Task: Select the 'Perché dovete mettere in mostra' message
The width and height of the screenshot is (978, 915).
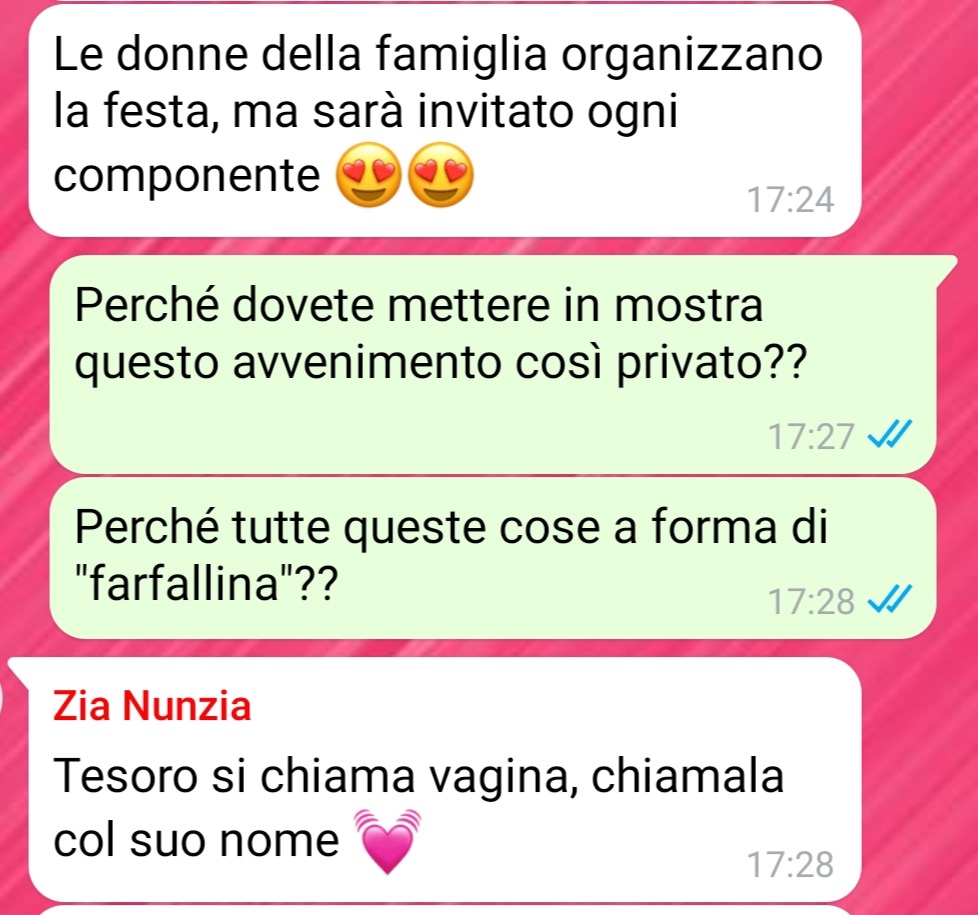Action: pos(493,364)
